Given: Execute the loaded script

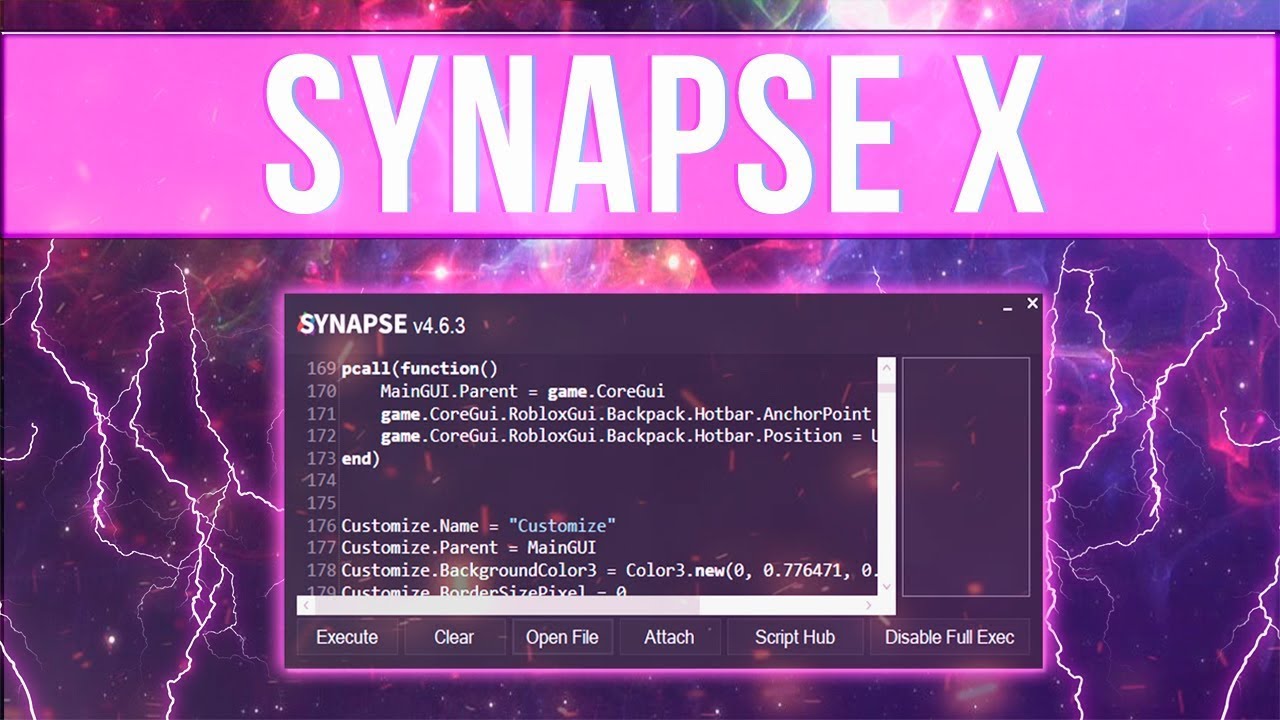Looking at the screenshot, I should [x=346, y=636].
